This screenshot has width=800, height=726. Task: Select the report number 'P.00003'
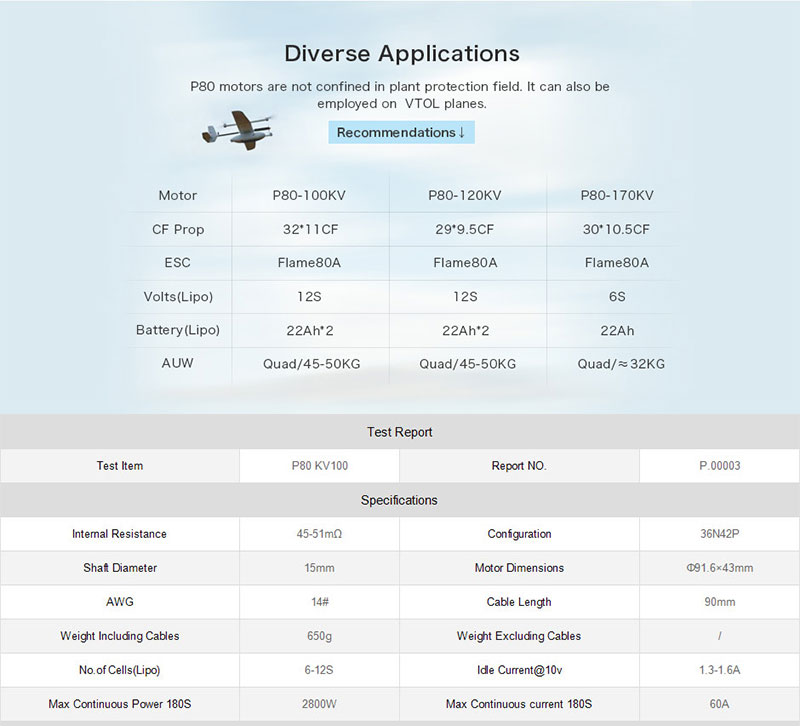(719, 466)
